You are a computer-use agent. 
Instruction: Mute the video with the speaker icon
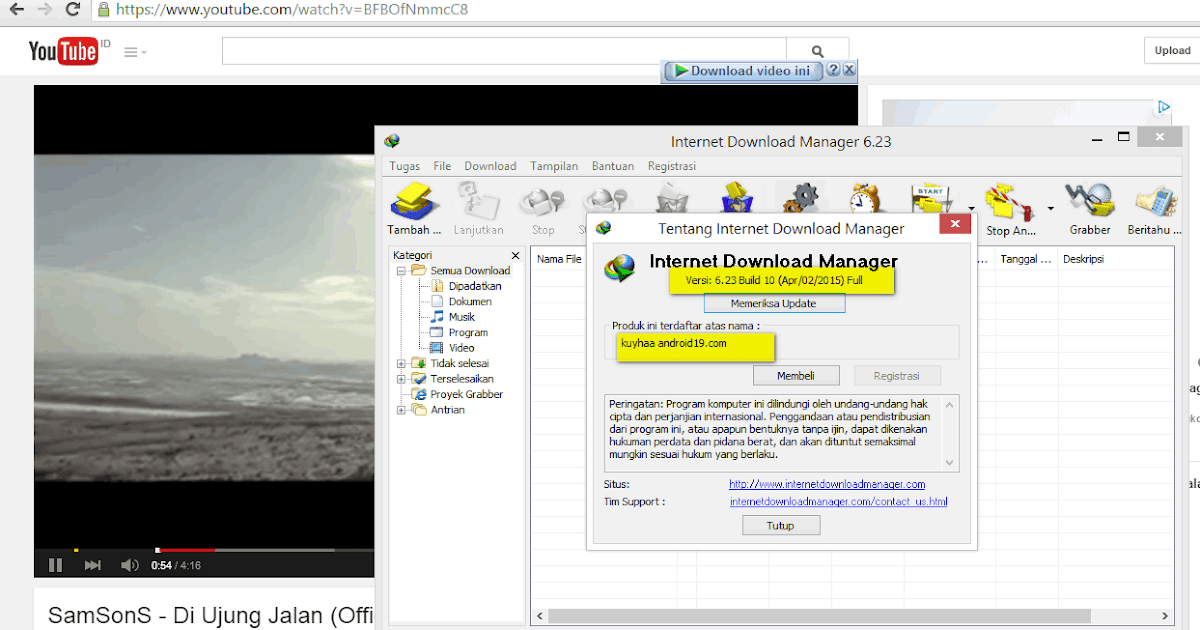click(x=129, y=564)
